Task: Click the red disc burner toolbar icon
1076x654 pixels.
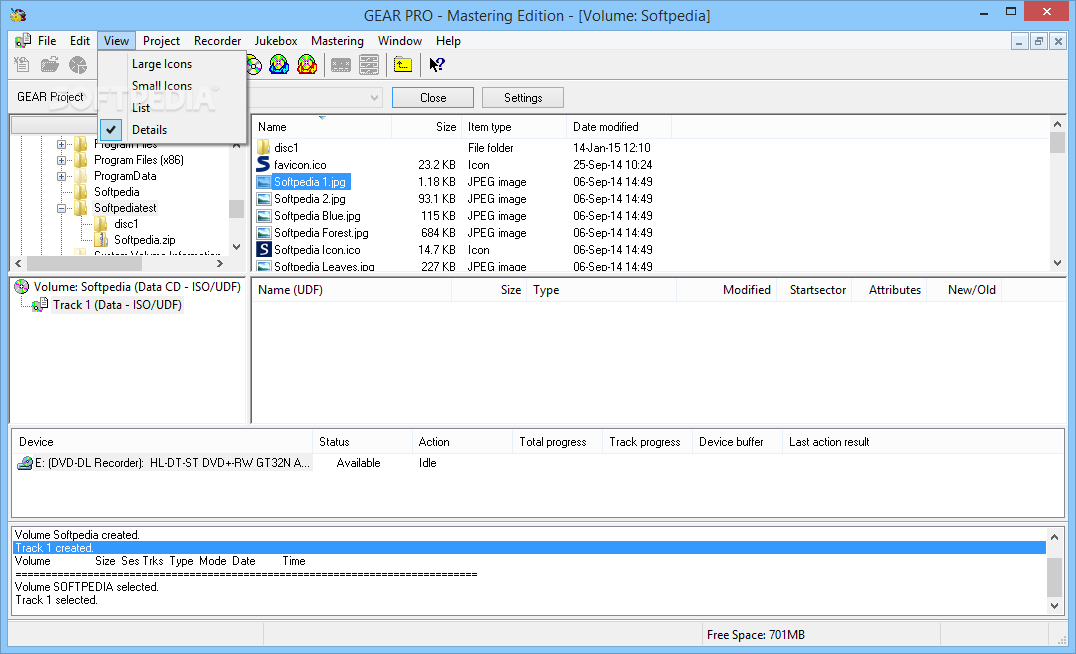Action: (307, 65)
